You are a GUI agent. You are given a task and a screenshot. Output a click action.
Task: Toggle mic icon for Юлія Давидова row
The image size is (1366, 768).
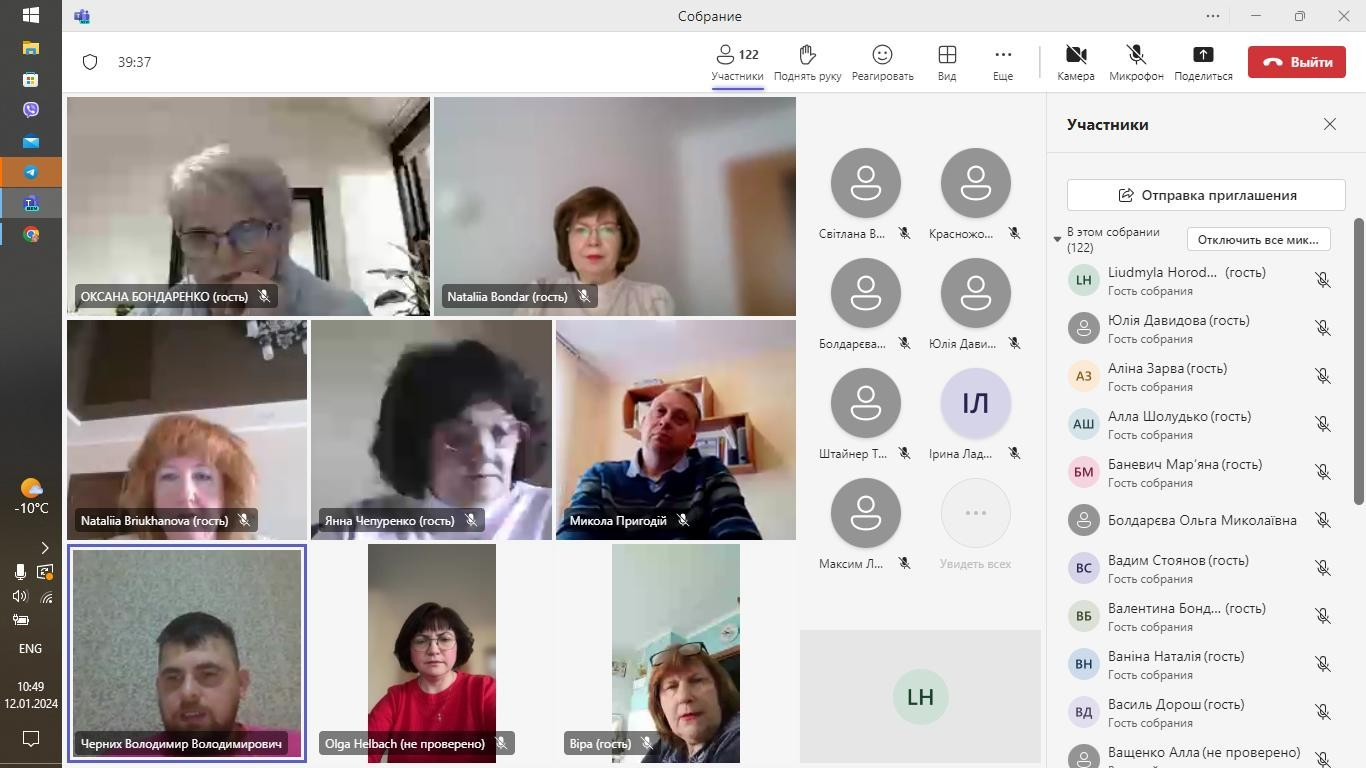click(x=1322, y=328)
